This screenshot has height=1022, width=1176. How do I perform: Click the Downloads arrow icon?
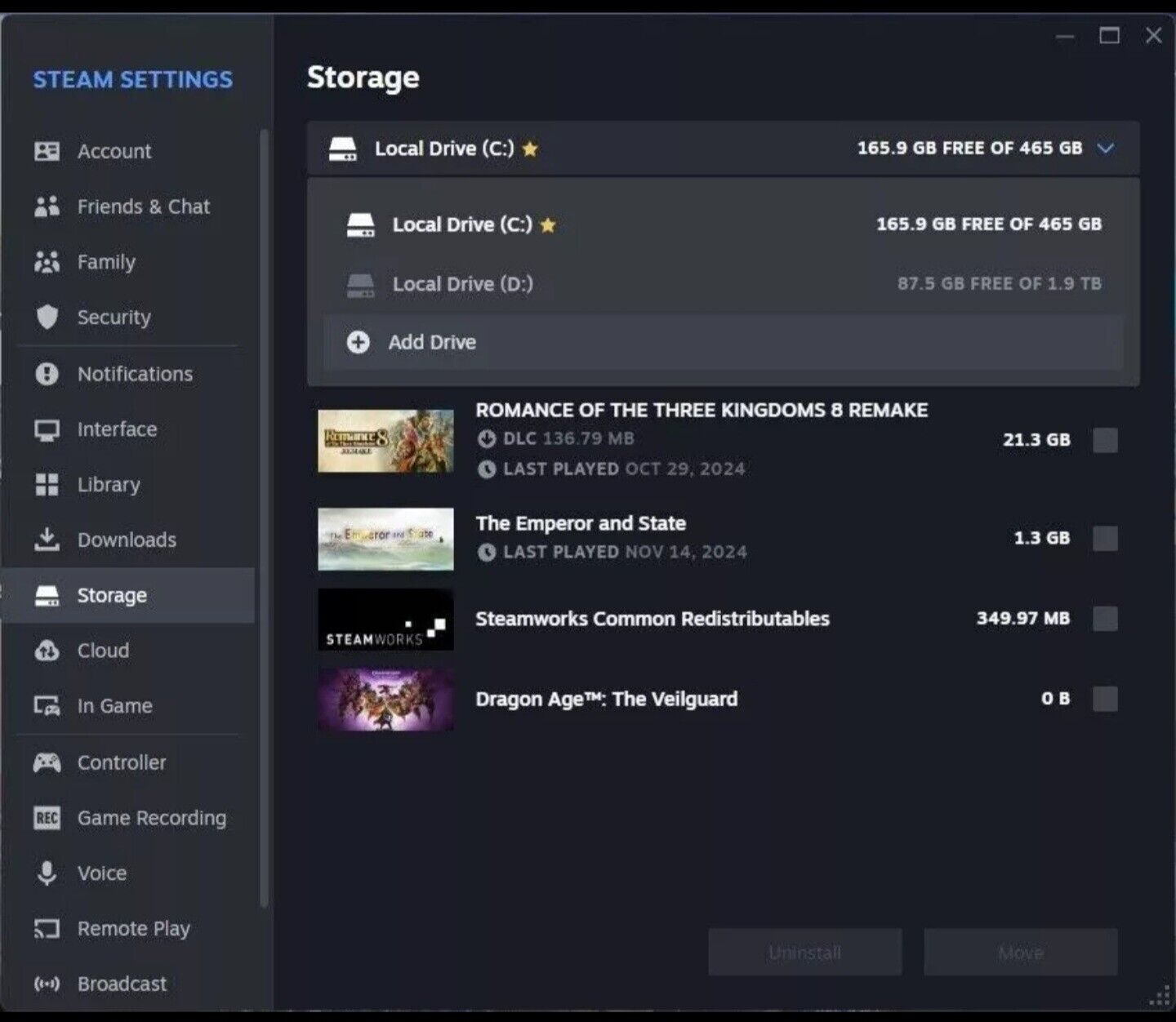47,540
